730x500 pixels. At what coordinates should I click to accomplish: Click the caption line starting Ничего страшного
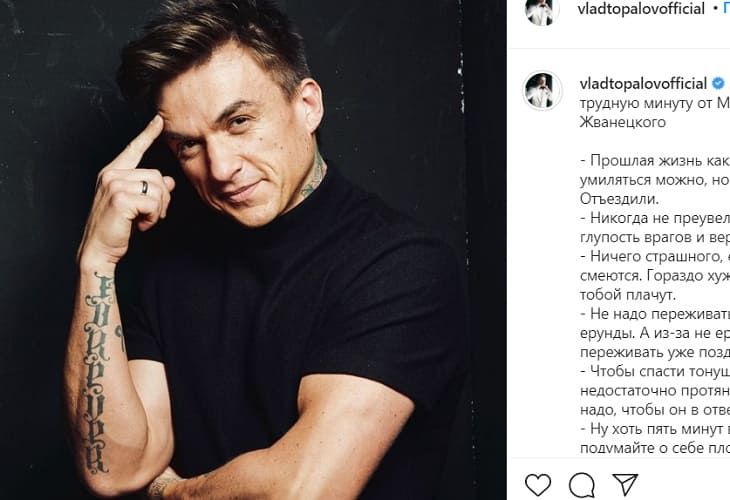click(x=655, y=256)
